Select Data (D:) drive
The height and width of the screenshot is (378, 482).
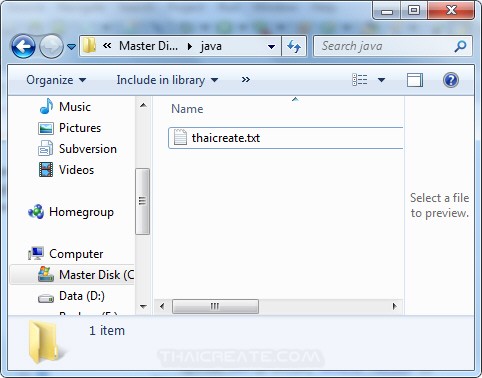click(x=82, y=296)
